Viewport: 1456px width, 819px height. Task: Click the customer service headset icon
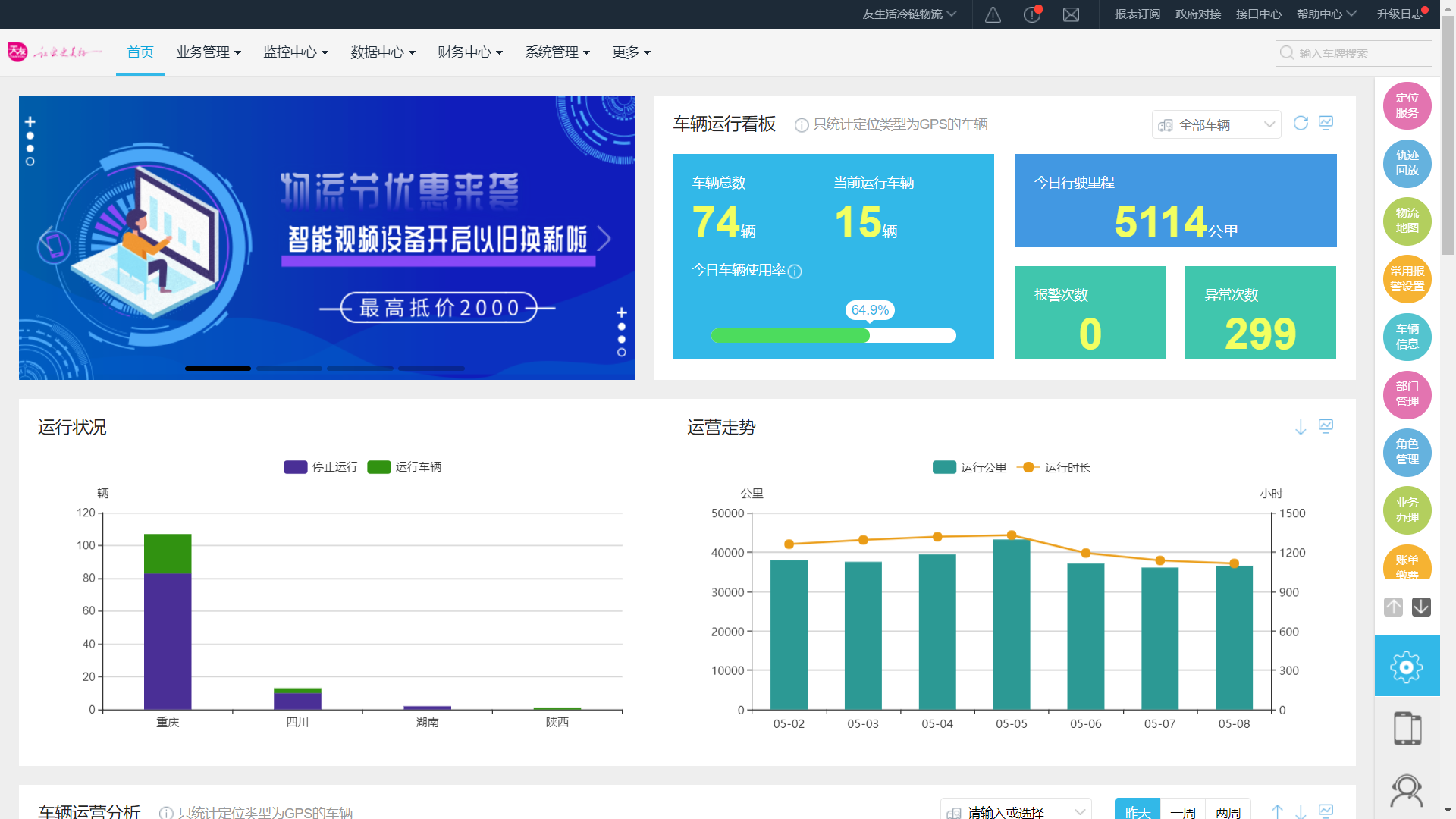coord(1407,791)
